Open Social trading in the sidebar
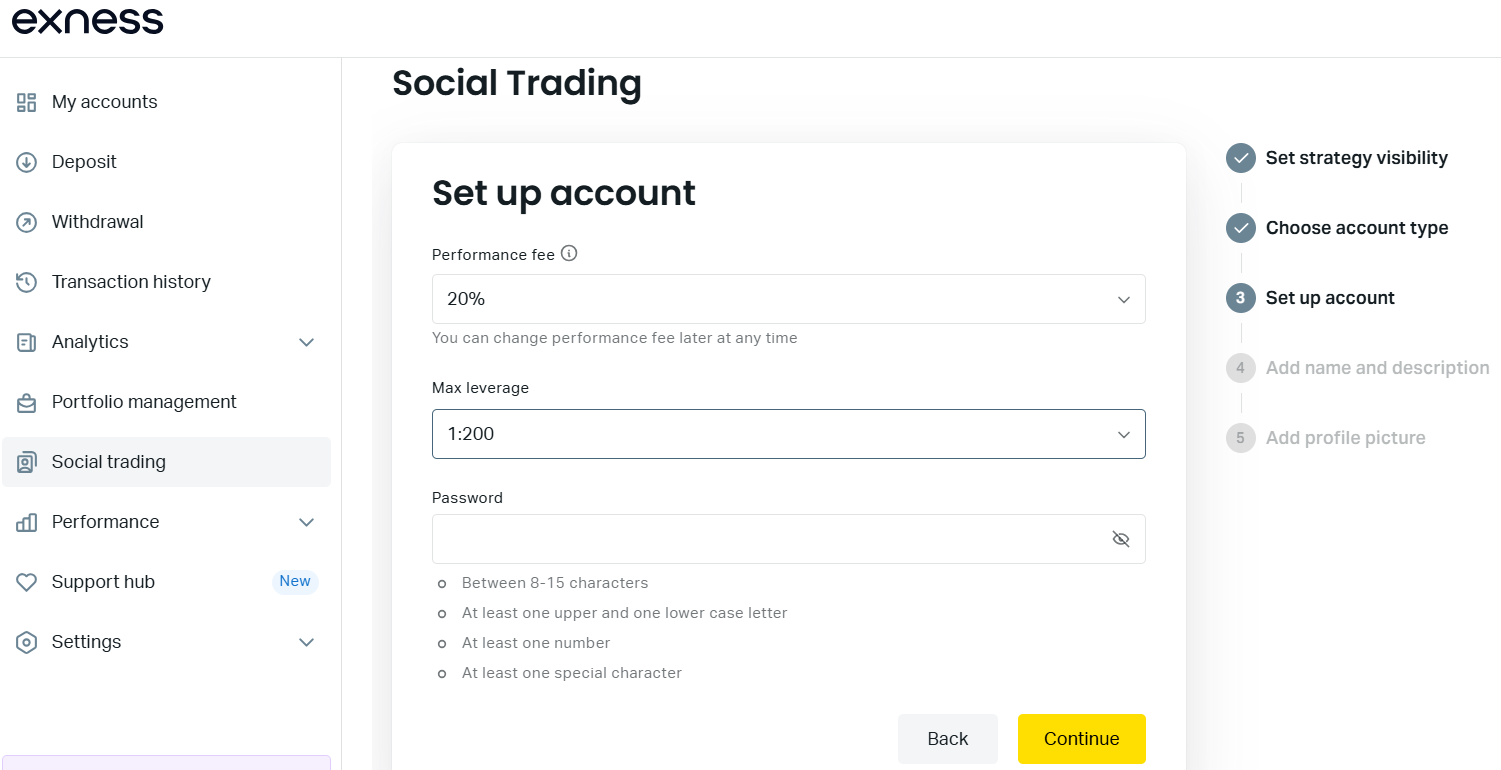 click(x=109, y=462)
